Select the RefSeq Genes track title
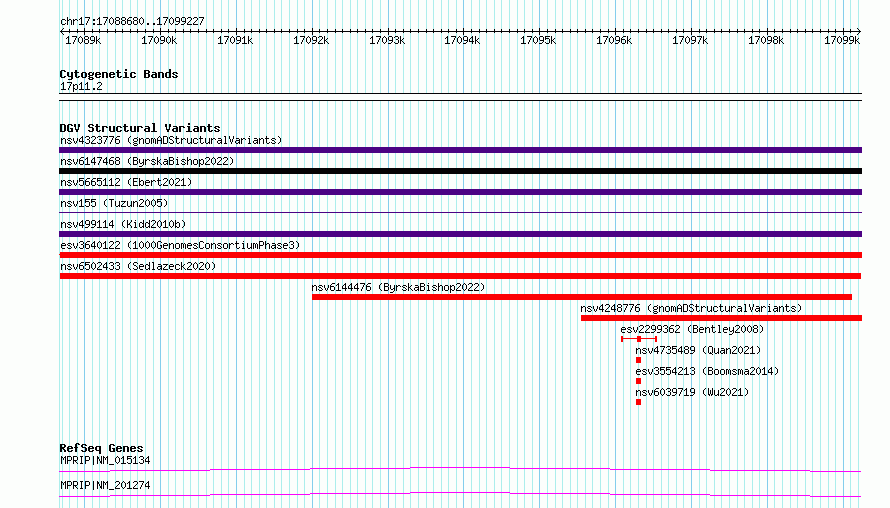Screen dimensions: 890x508 tap(101, 448)
